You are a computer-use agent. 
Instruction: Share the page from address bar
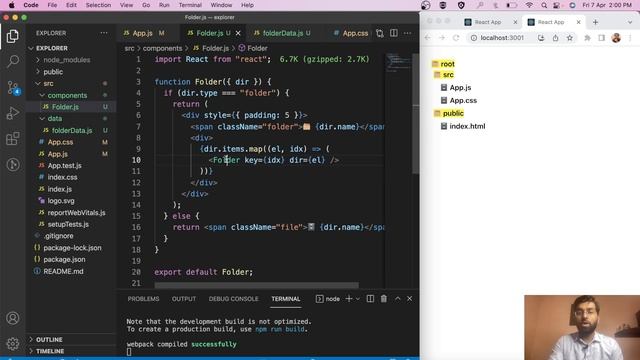[x=556, y=38]
